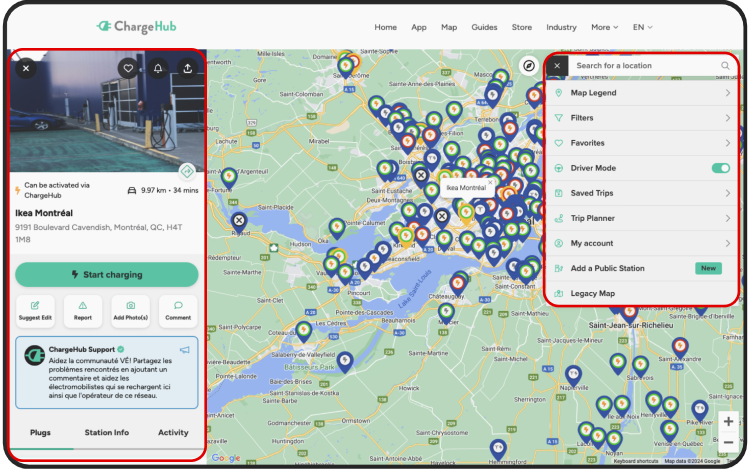Open Keyboard shortcuts link on map
Image resolution: width=750 pixels, height=469 pixels.
click(x=636, y=461)
